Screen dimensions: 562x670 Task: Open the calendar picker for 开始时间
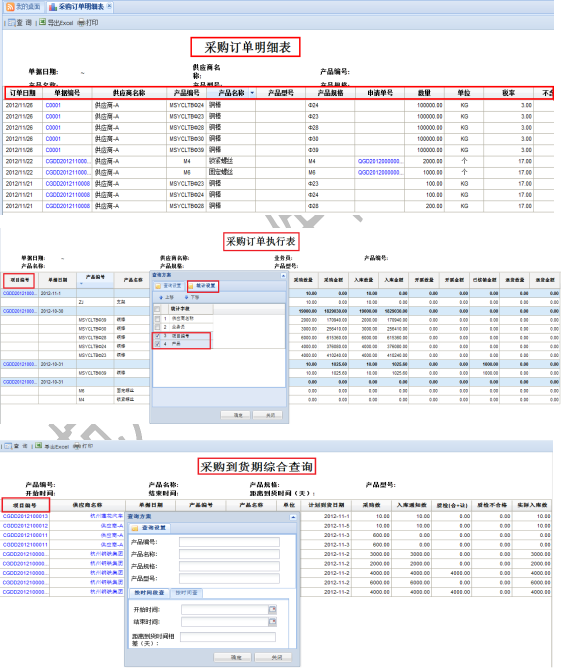click(272, 610)
